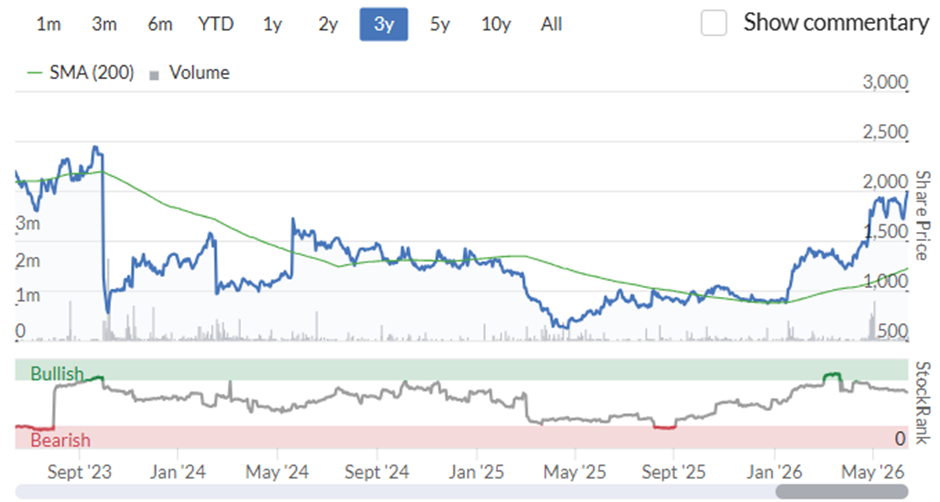940x502 pixels.
Task: Switch chart to YTD range
Action: pos(216,25)
